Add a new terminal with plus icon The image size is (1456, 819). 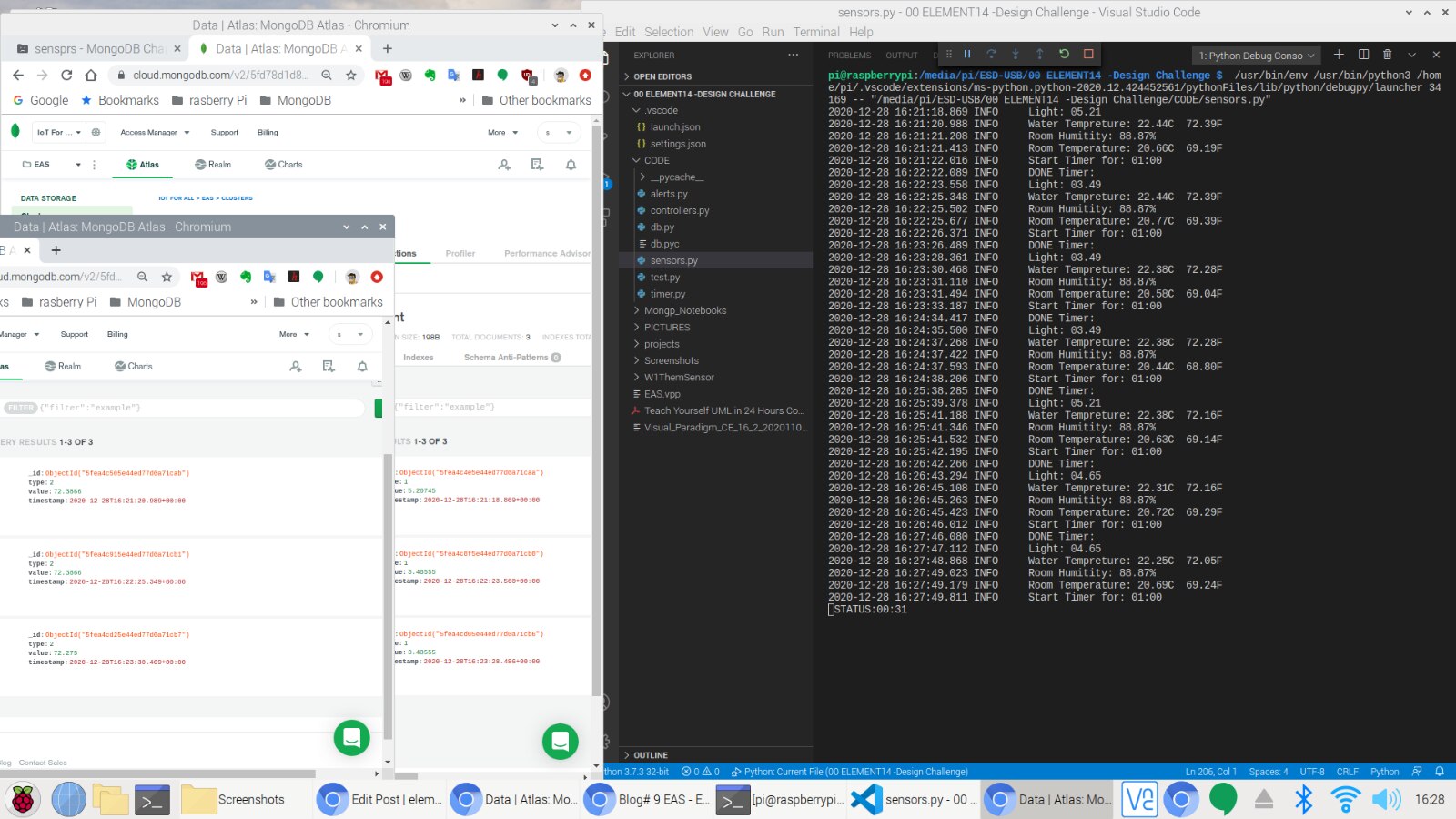(x=1339, y=55)
